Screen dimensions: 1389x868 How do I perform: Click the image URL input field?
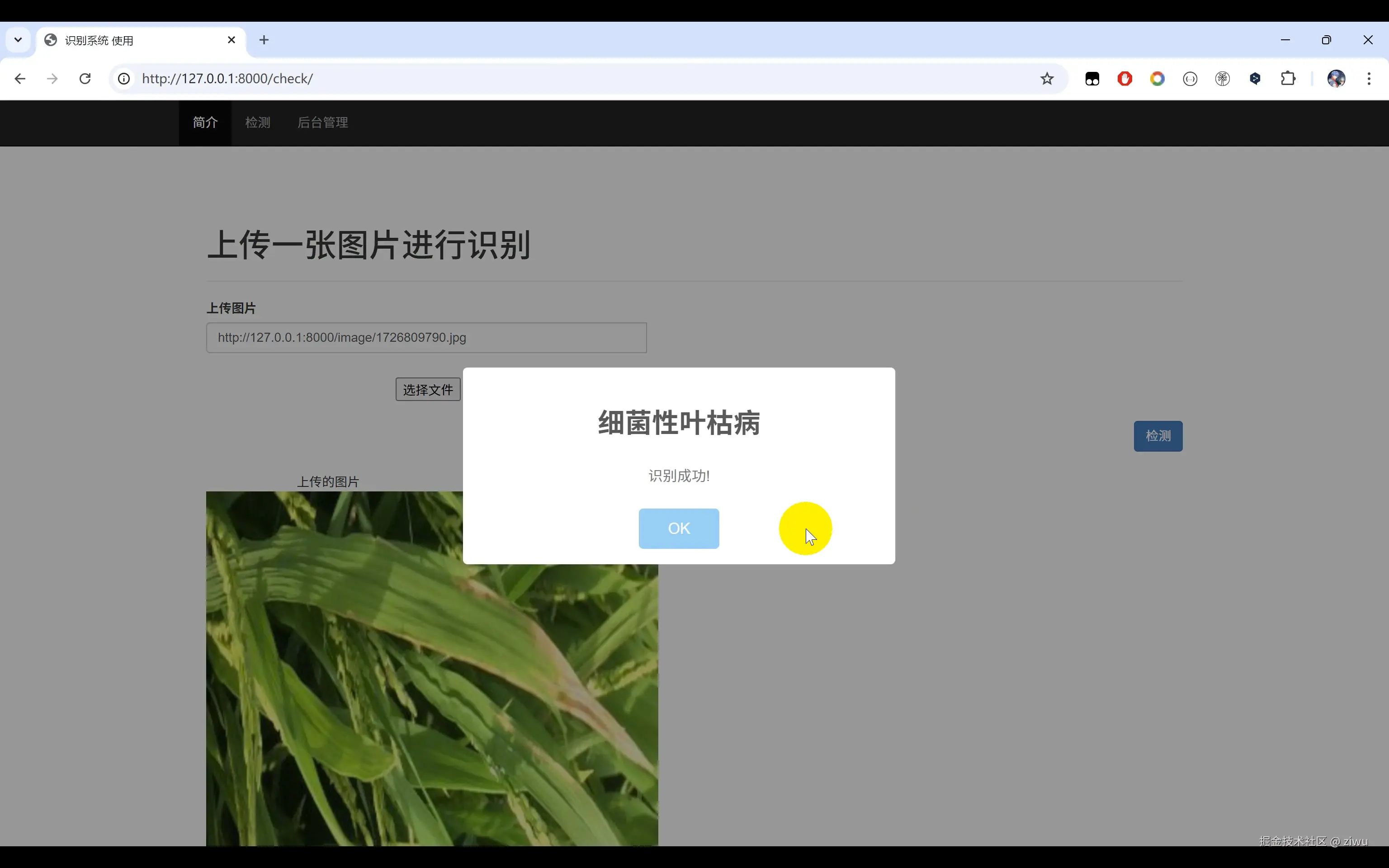click(426, 338)
